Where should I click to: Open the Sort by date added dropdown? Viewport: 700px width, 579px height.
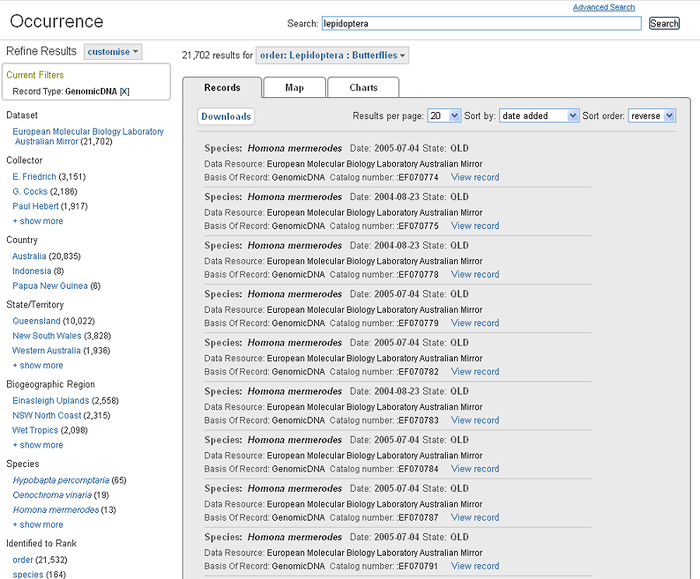click(x=539, y=116)
